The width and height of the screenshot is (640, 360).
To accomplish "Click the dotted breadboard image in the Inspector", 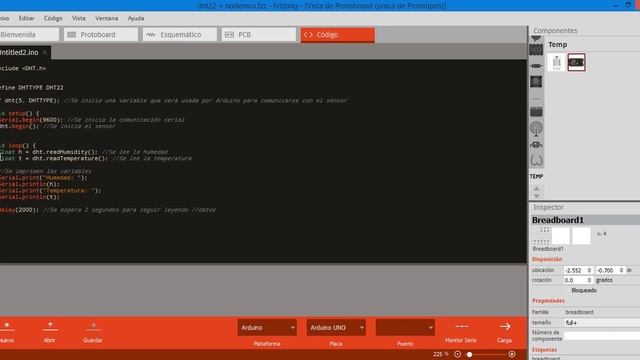I will click(541, 236).
